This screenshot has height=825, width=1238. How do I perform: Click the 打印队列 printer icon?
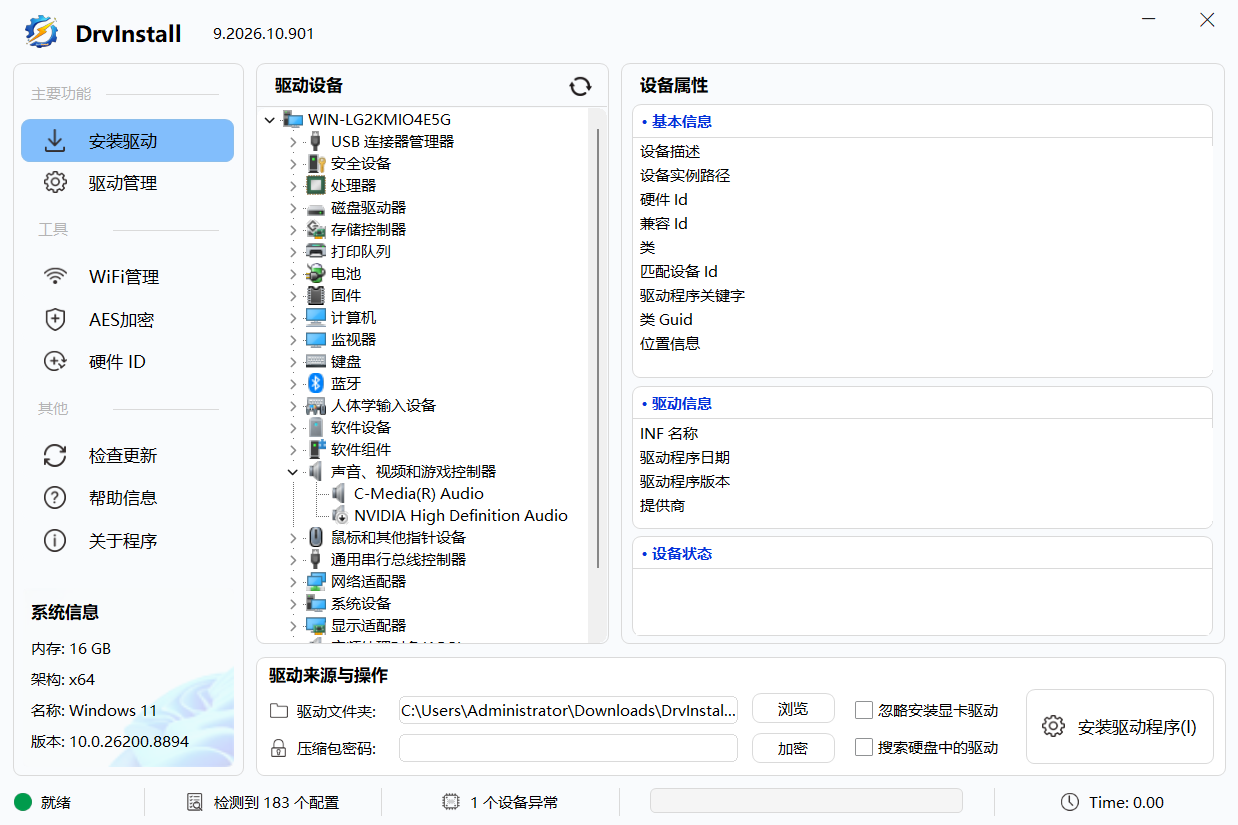(316, 251)
